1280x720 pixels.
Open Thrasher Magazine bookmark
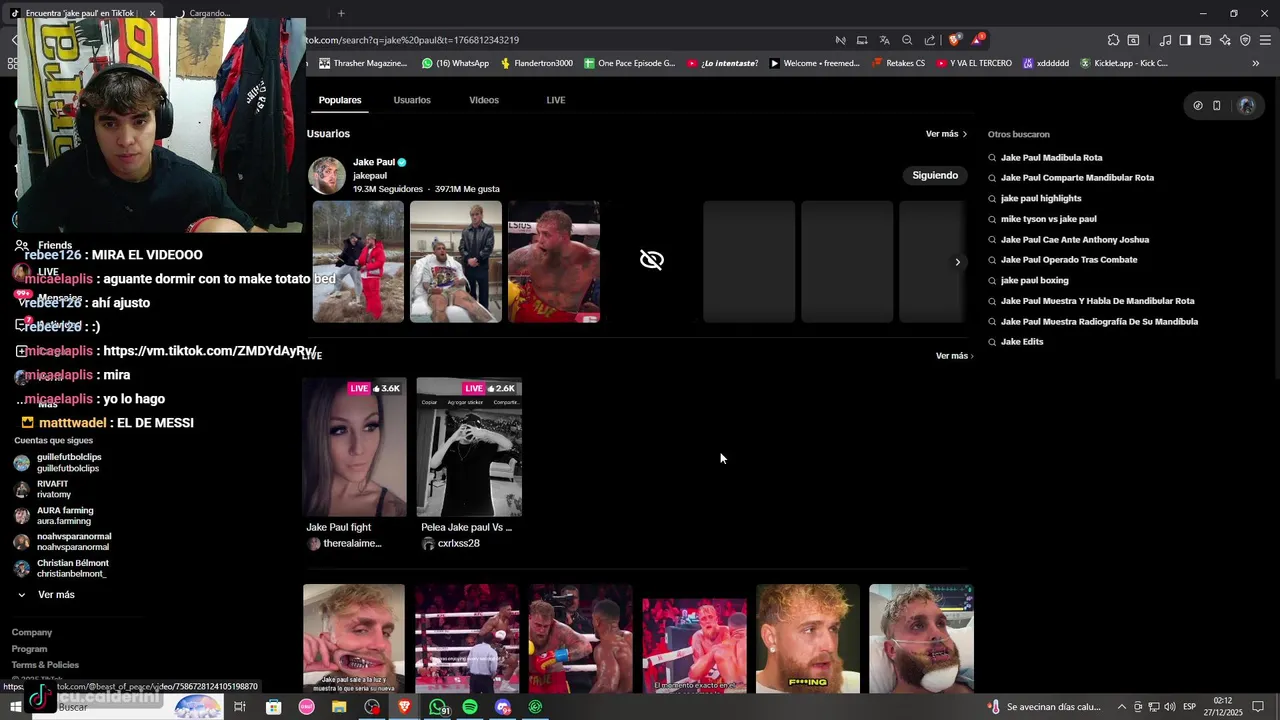click(363, 63)
